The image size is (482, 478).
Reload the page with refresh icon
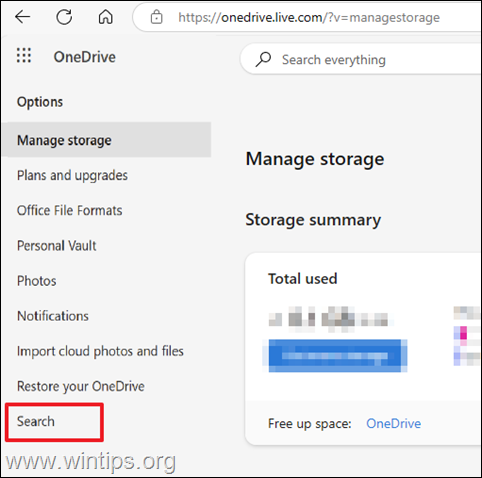coord(64,17)
